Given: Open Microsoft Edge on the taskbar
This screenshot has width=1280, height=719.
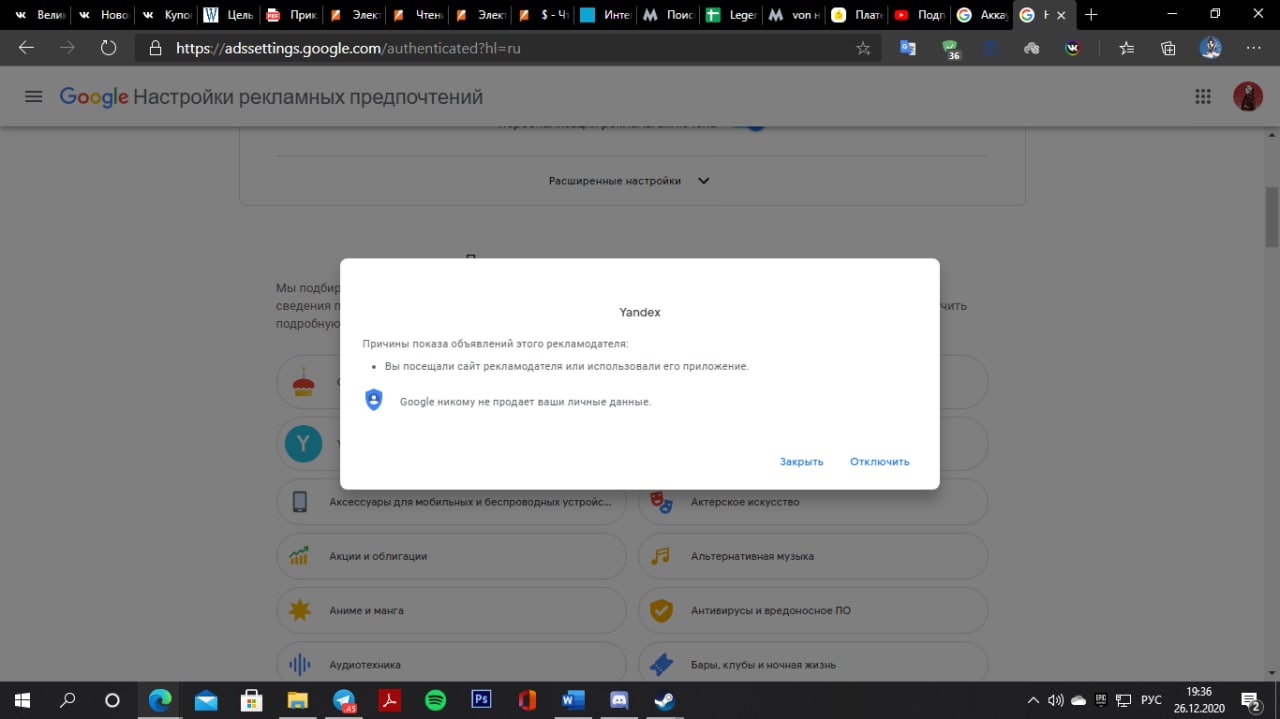Looking at the screenshot, I should [160, 700].
